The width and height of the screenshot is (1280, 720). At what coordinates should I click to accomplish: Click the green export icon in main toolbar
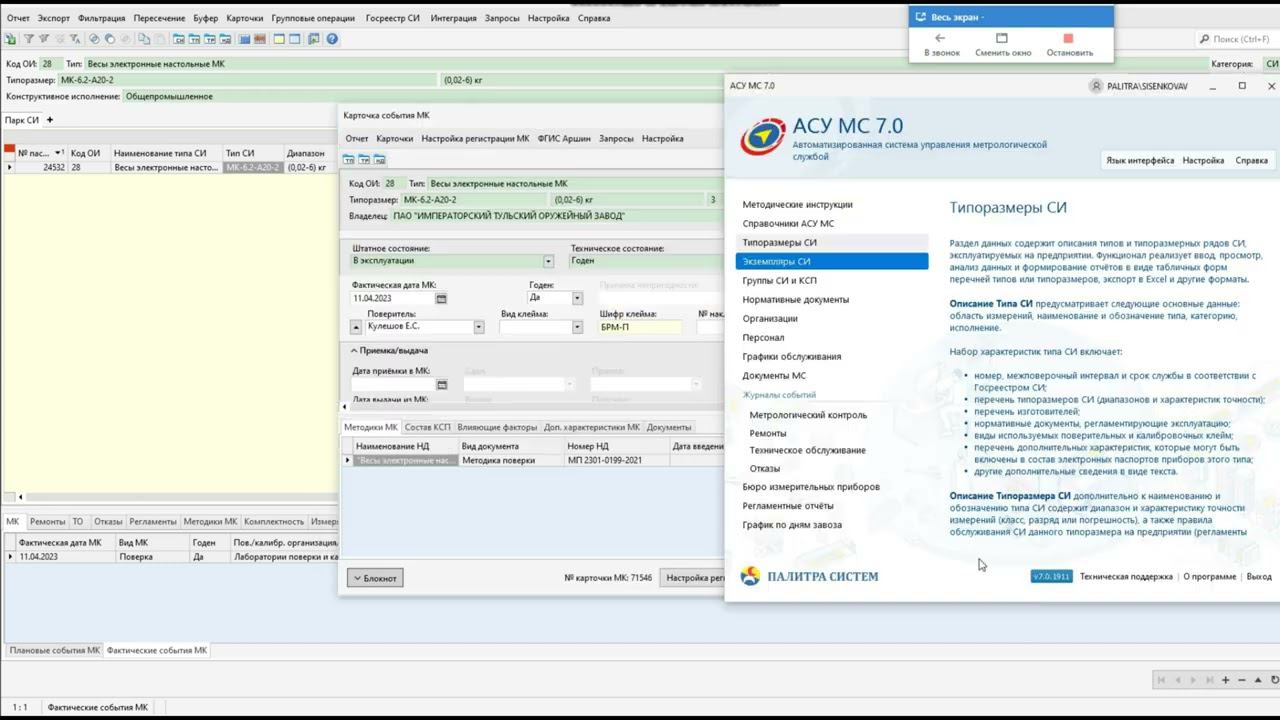(x=10, y=39)
